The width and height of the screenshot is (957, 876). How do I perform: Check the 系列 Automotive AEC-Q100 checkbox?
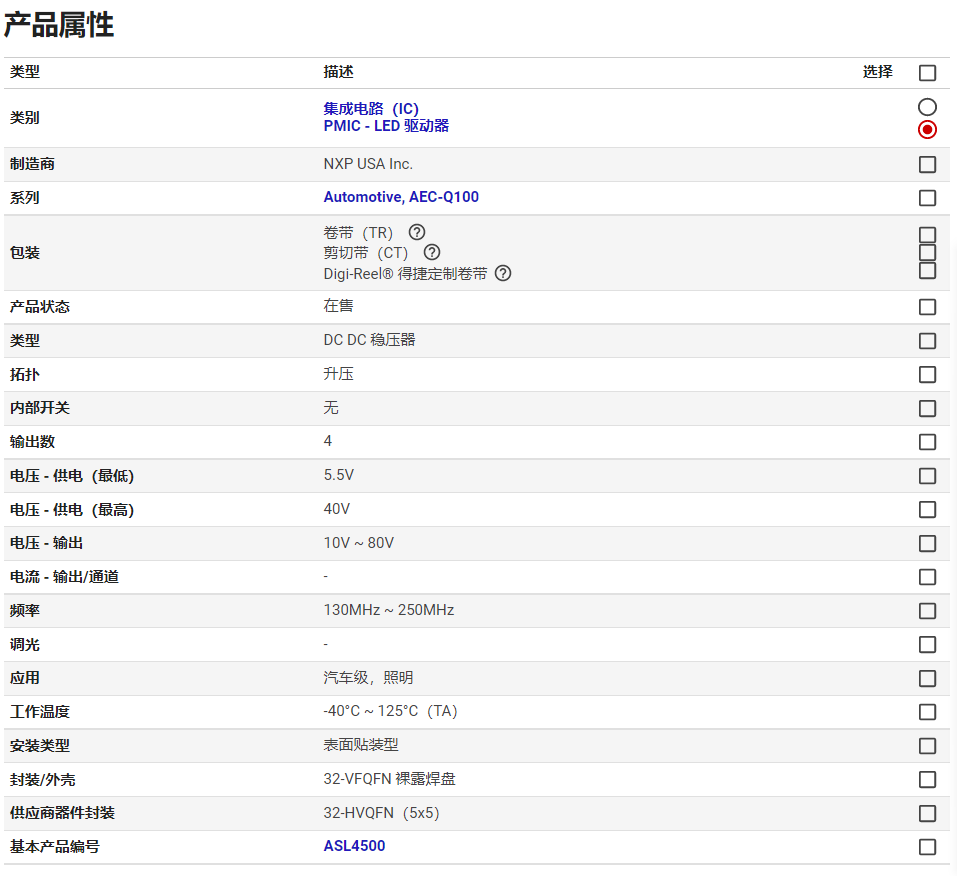[927, 198]
